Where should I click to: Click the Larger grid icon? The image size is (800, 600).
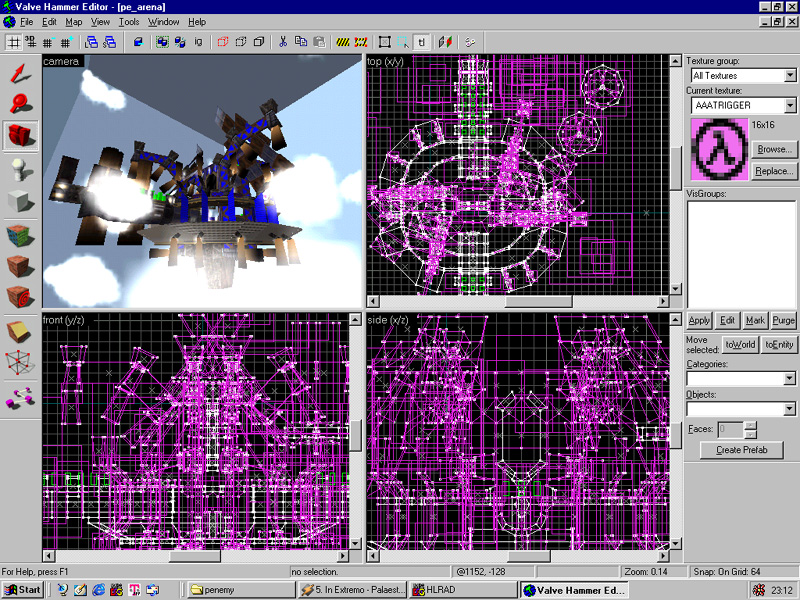click(66, 42)
